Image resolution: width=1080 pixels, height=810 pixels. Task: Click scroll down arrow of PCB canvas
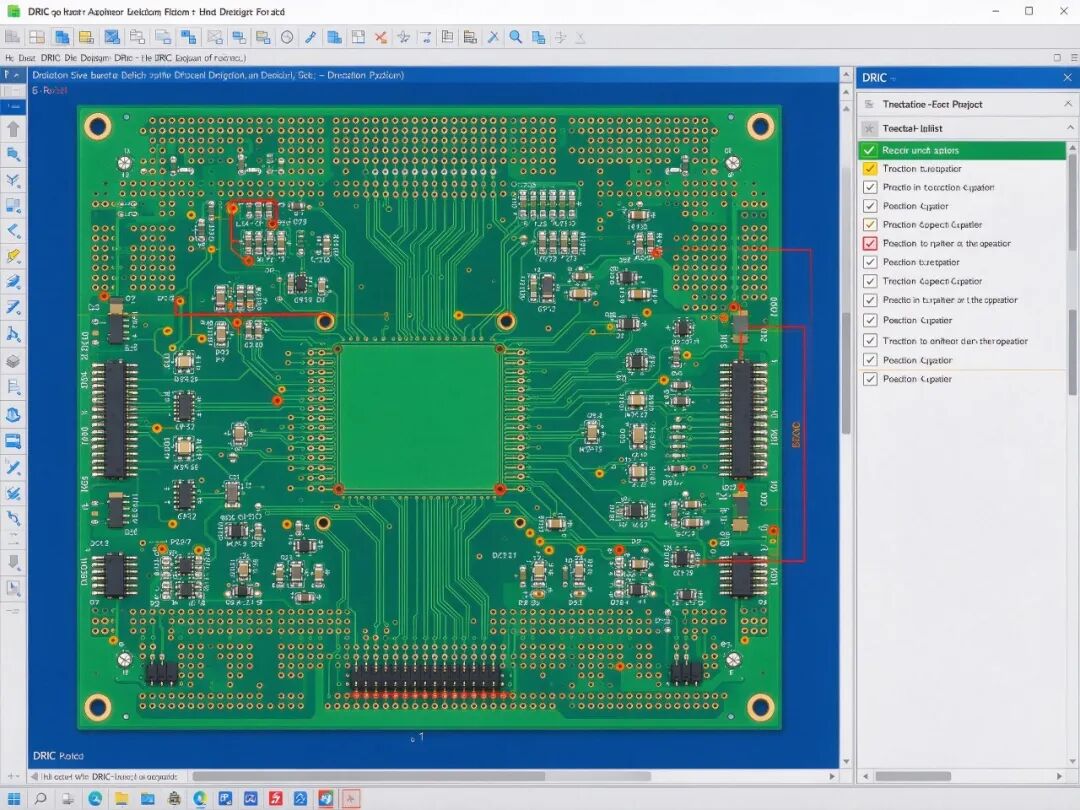847,761
